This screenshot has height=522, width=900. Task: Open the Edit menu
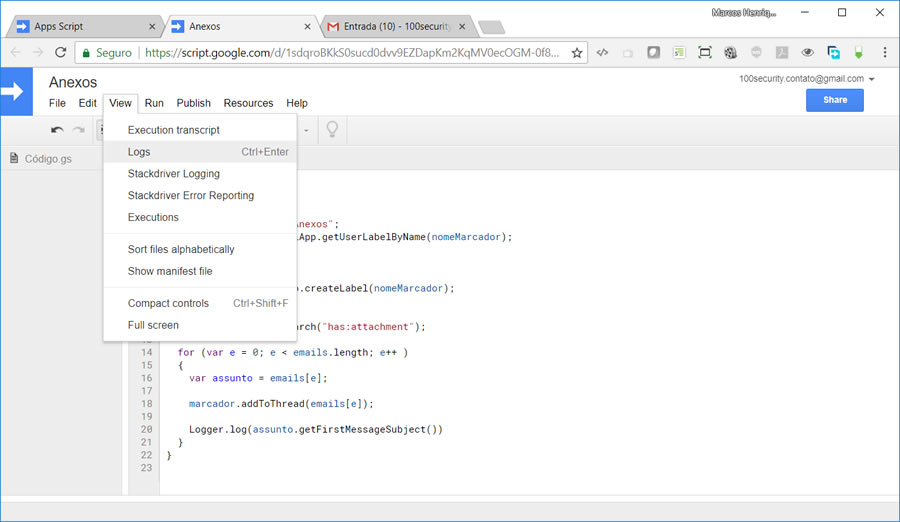tap(87, 103)
